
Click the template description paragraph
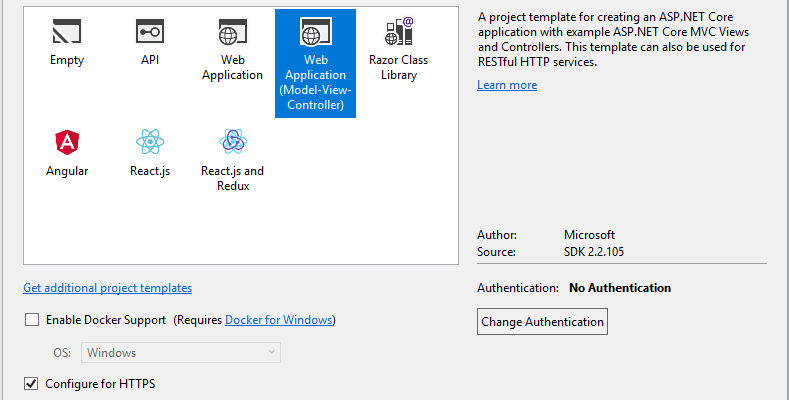(x=620, y=40)
